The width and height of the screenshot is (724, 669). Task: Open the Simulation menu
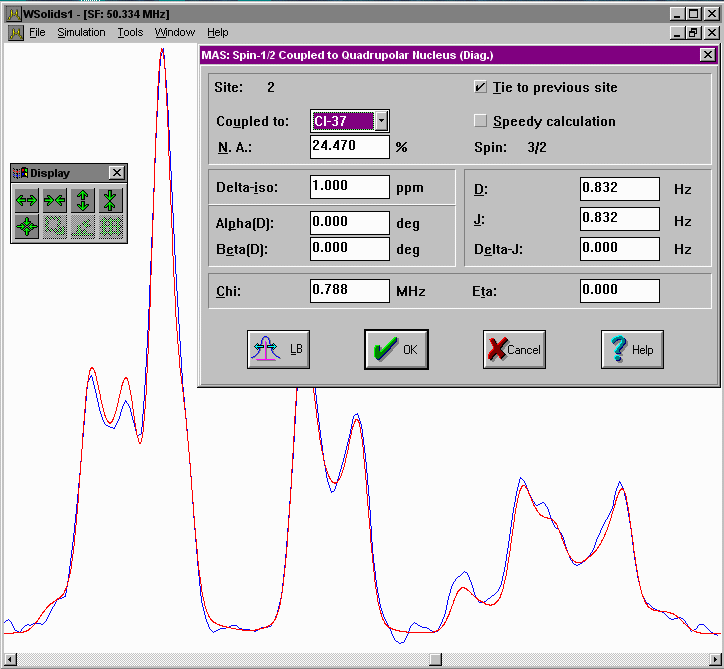[81, 32]
